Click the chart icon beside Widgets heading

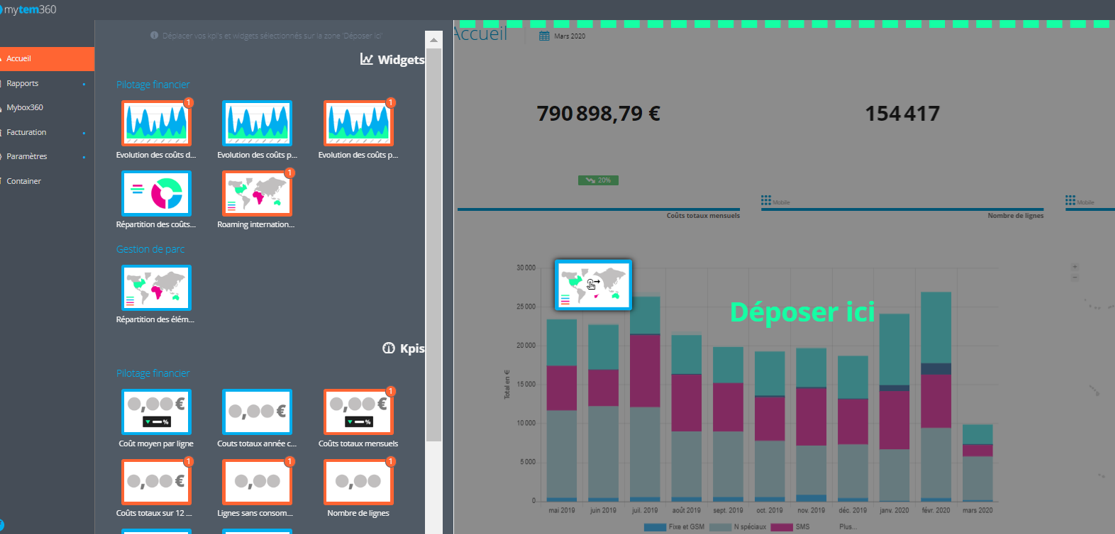tap(367, 59)
